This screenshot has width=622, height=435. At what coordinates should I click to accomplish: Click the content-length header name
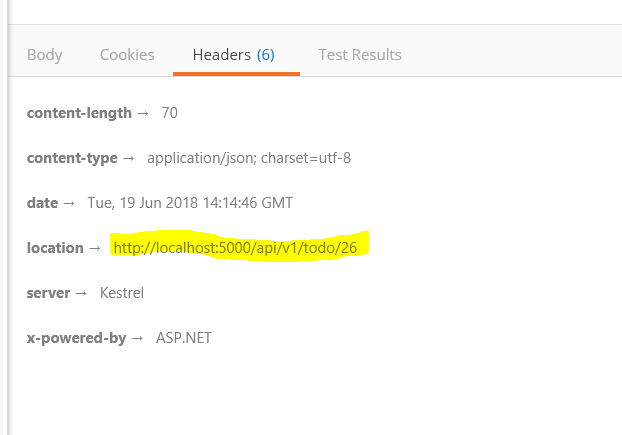tap(79, 113)
